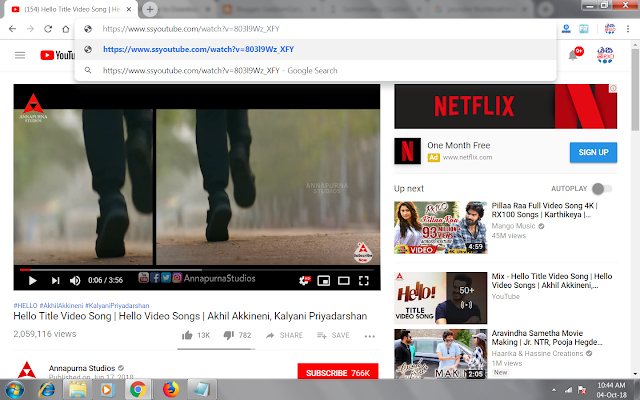Screen dimensions: 640x400
Task: Click the Mango Music channel name
Action: click(x=513, y=226)
